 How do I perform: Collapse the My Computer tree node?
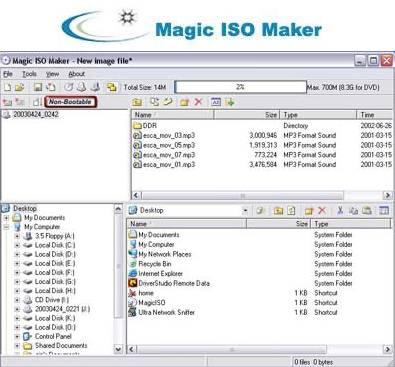tap(6, 227)
